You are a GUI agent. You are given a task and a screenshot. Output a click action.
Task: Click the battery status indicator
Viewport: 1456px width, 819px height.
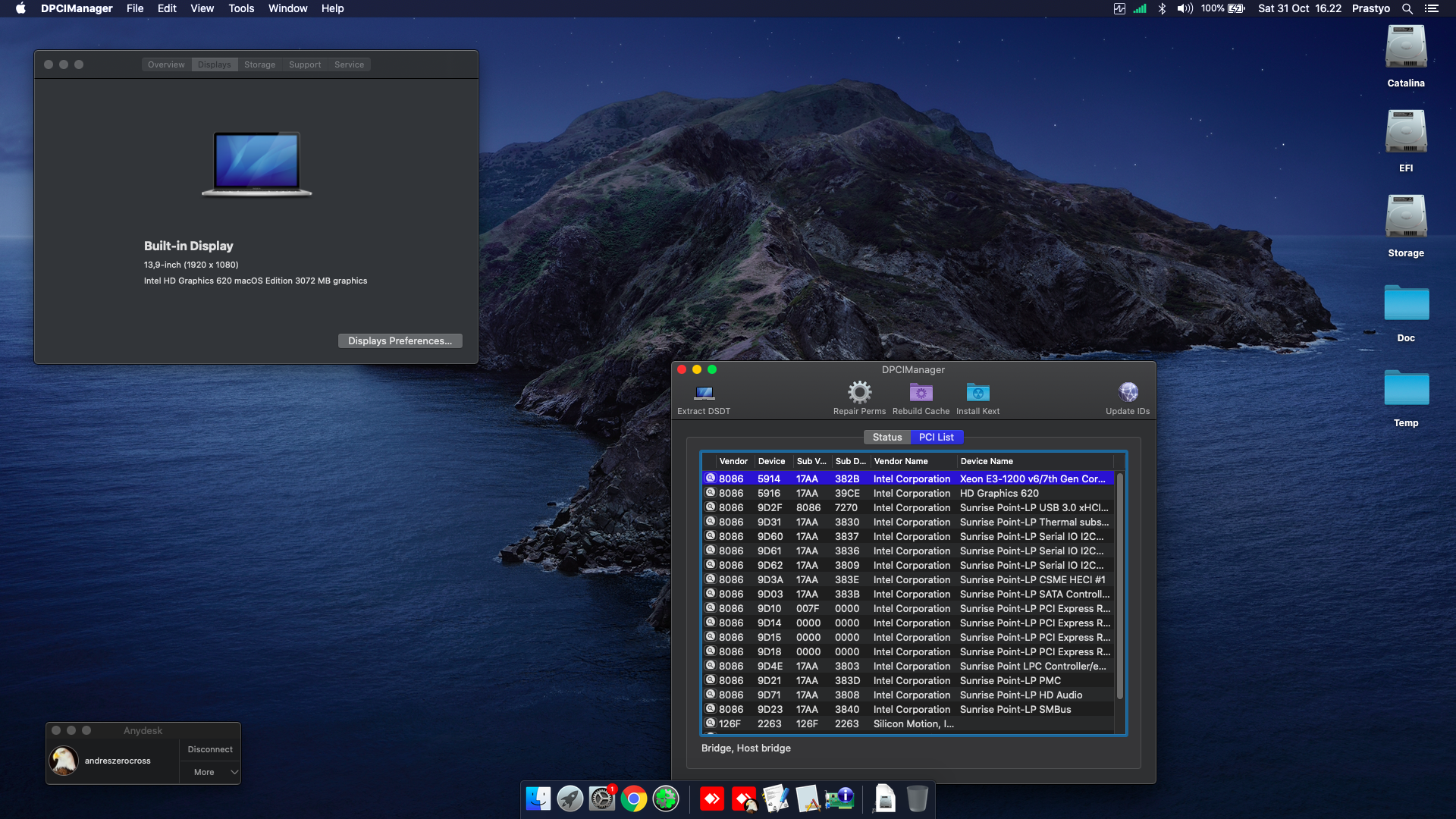click(x=1223, y=8)
